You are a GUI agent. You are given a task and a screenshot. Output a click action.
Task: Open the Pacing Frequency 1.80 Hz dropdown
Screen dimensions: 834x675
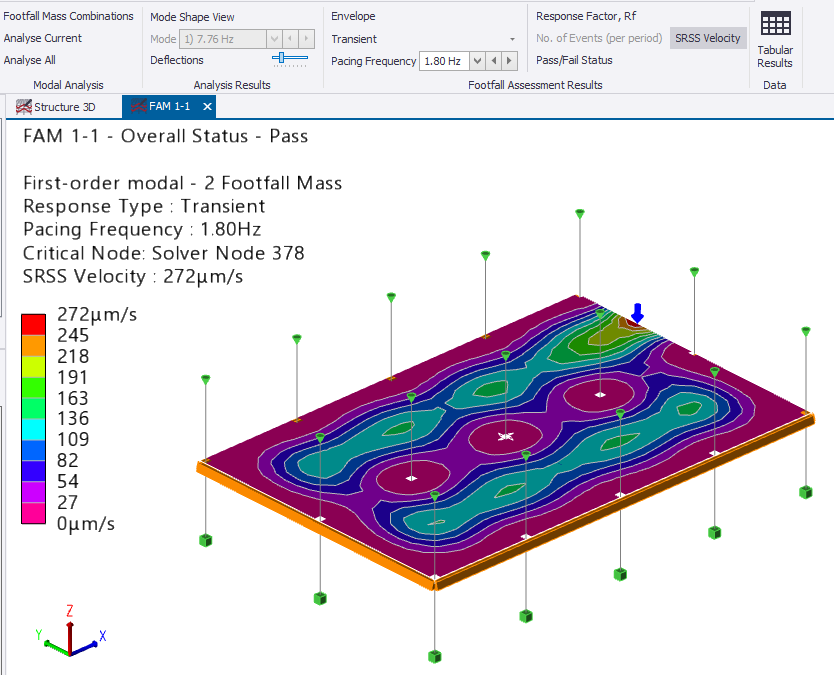(476, 61)
